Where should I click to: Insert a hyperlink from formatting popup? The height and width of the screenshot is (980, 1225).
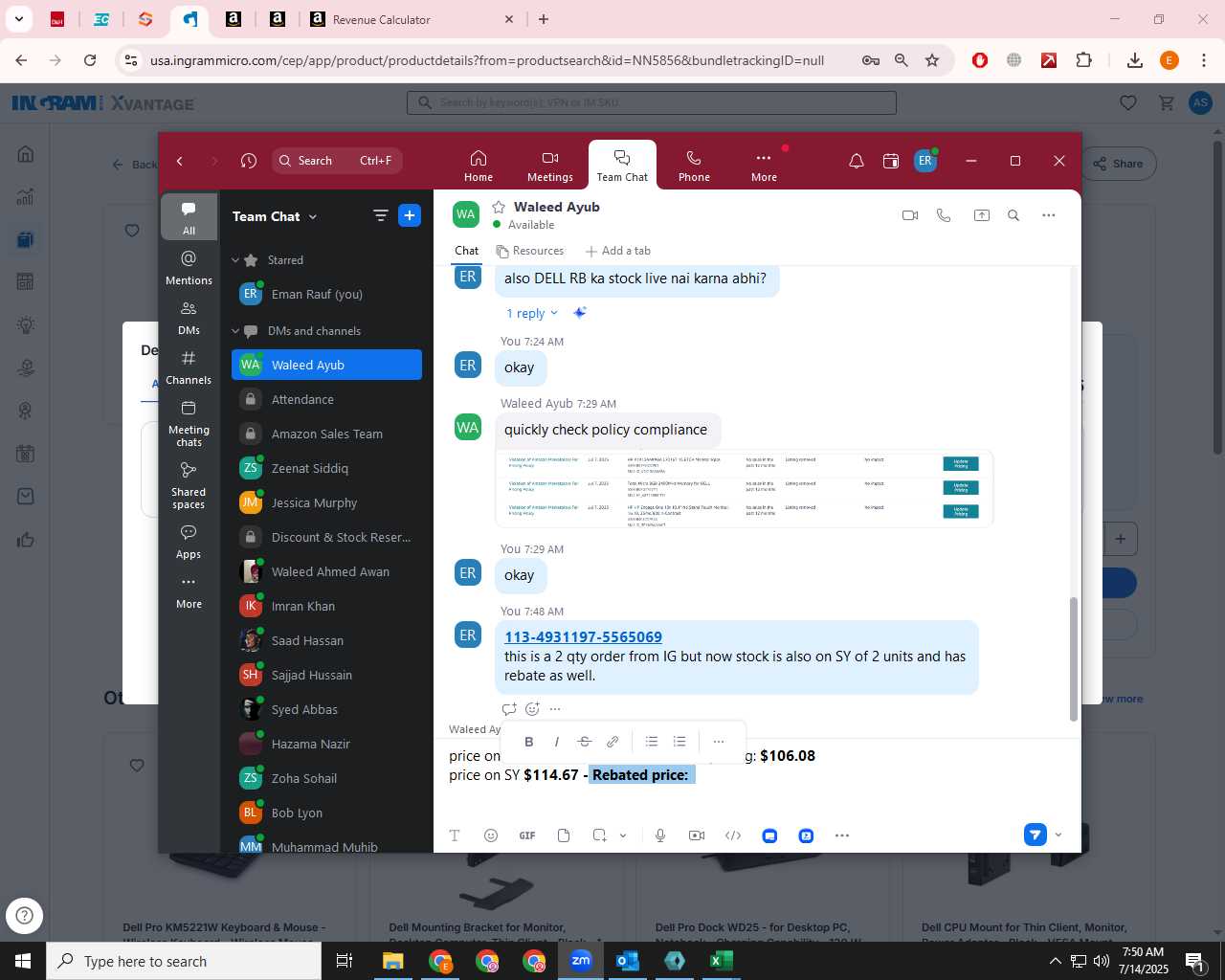612,742
